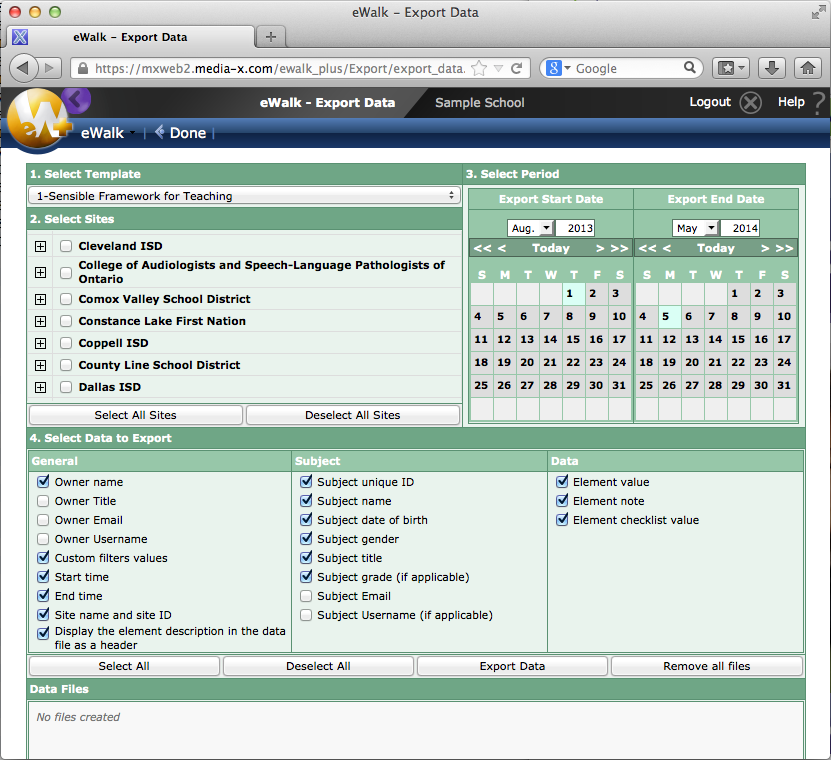Uncheck Element checklist value

(562, 519)
